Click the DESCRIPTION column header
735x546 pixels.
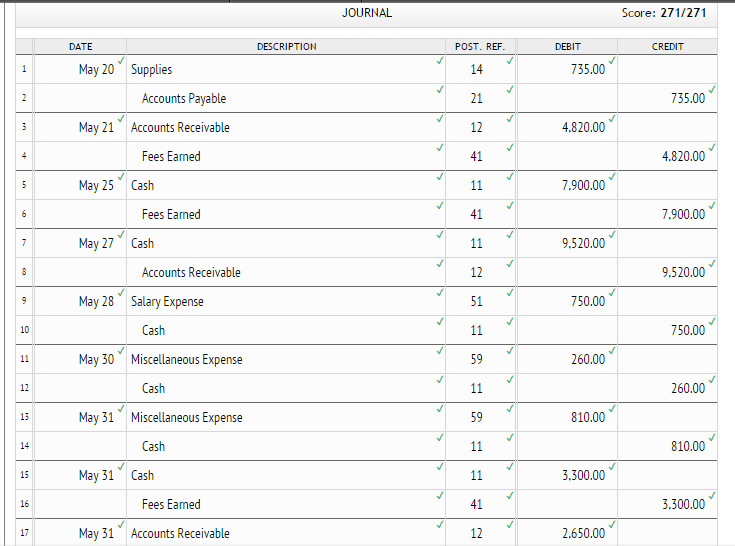286,47
